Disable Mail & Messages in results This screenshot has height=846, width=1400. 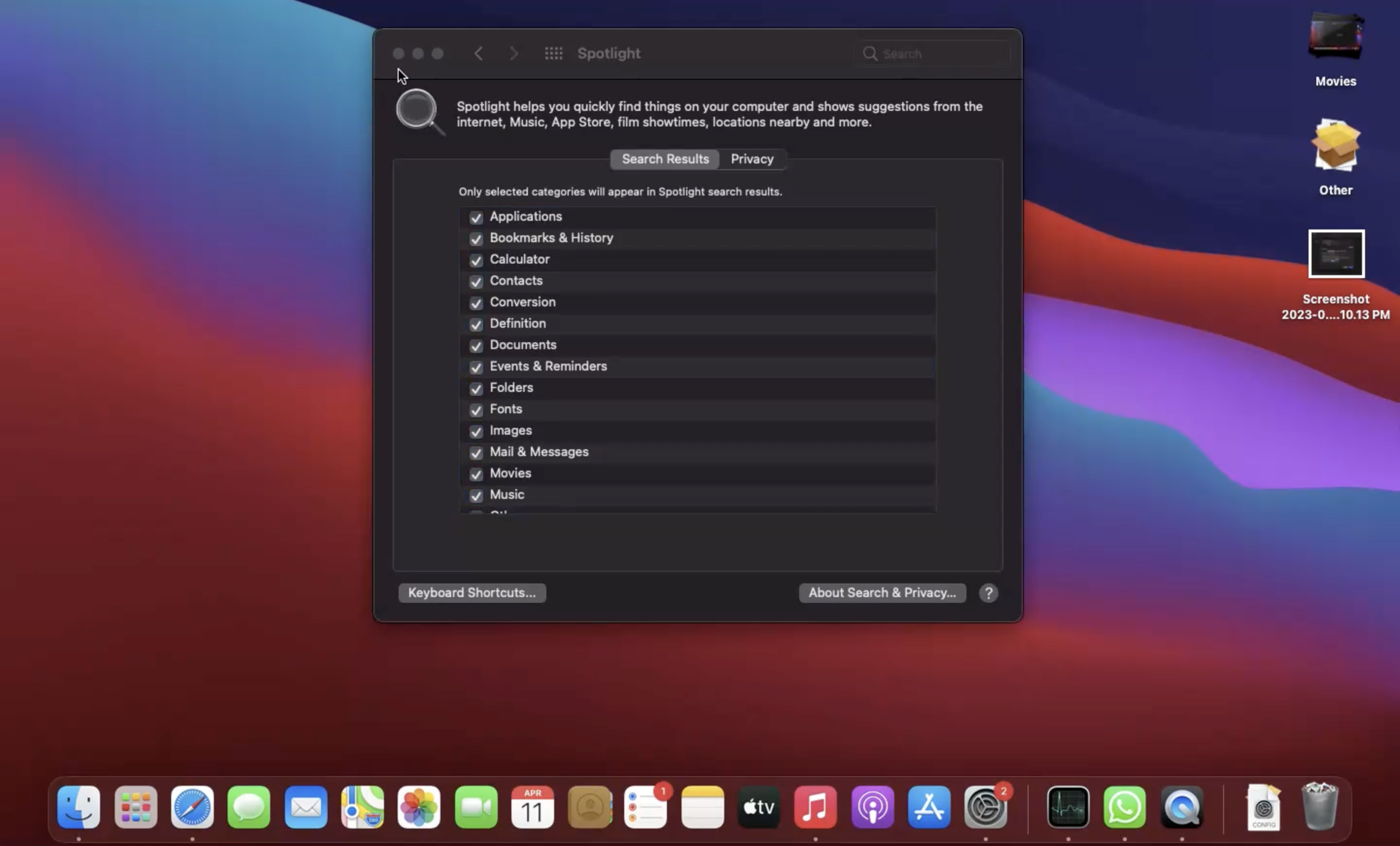coord(476,453)
